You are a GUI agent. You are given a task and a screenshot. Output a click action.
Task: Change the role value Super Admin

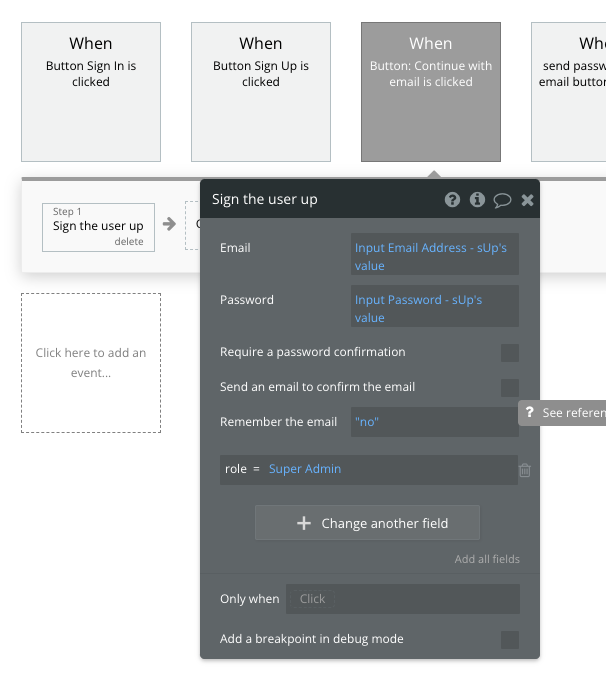(x=305, y=469)
